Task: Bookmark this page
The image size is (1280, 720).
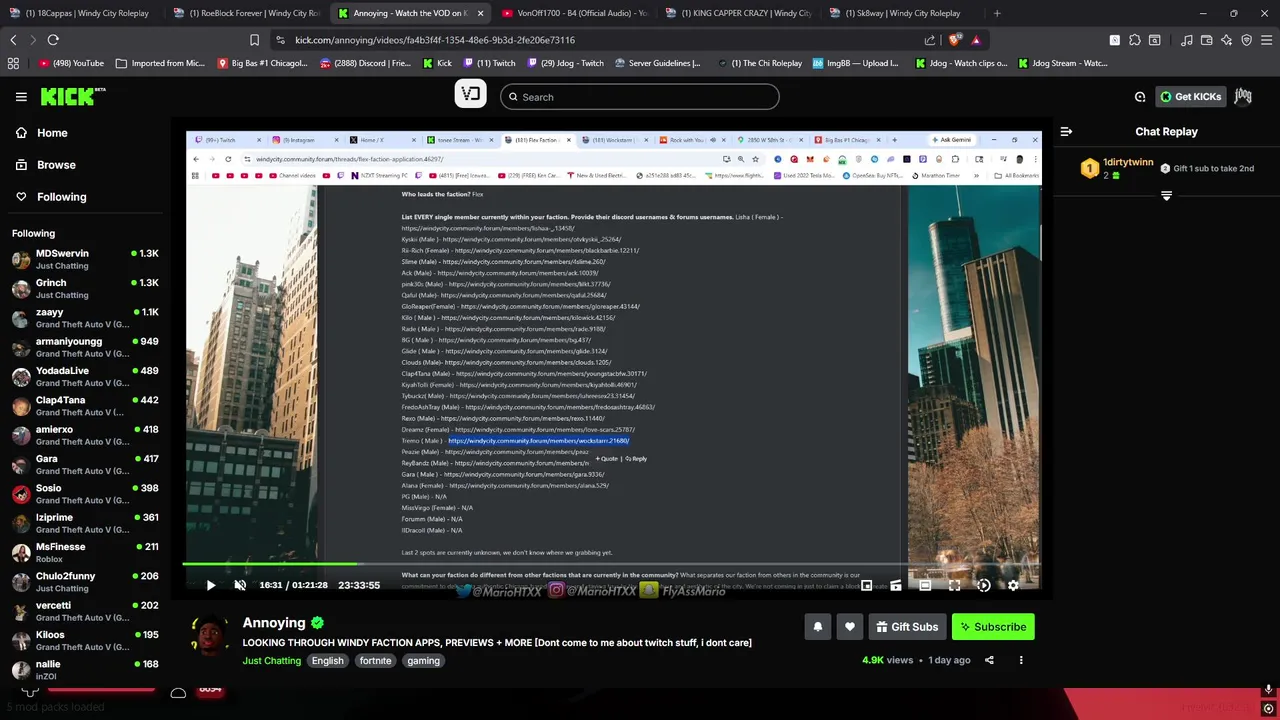Action: (x=254, y=40)
